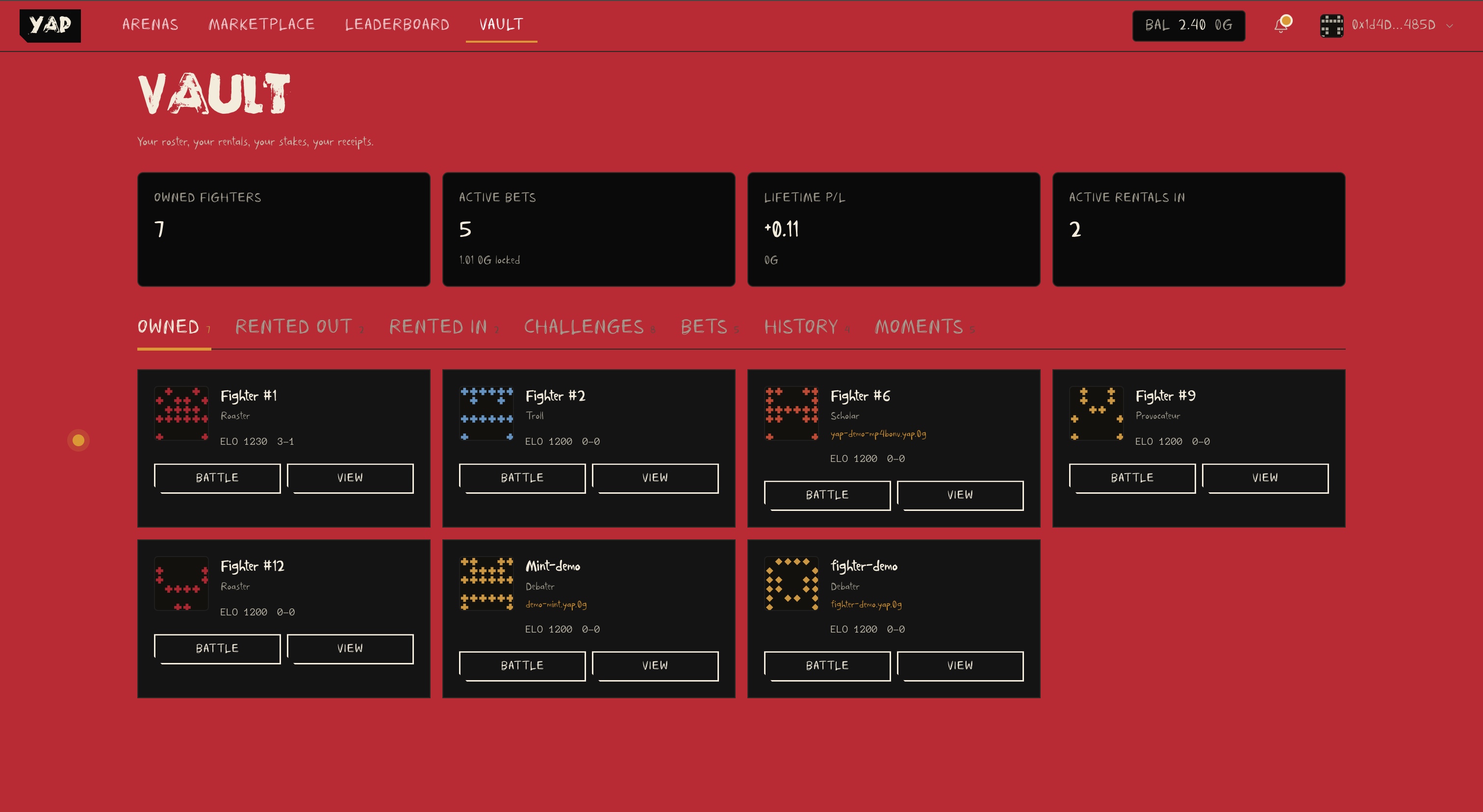
Task: View Fighter #2 details
Action: pos(655,478)
